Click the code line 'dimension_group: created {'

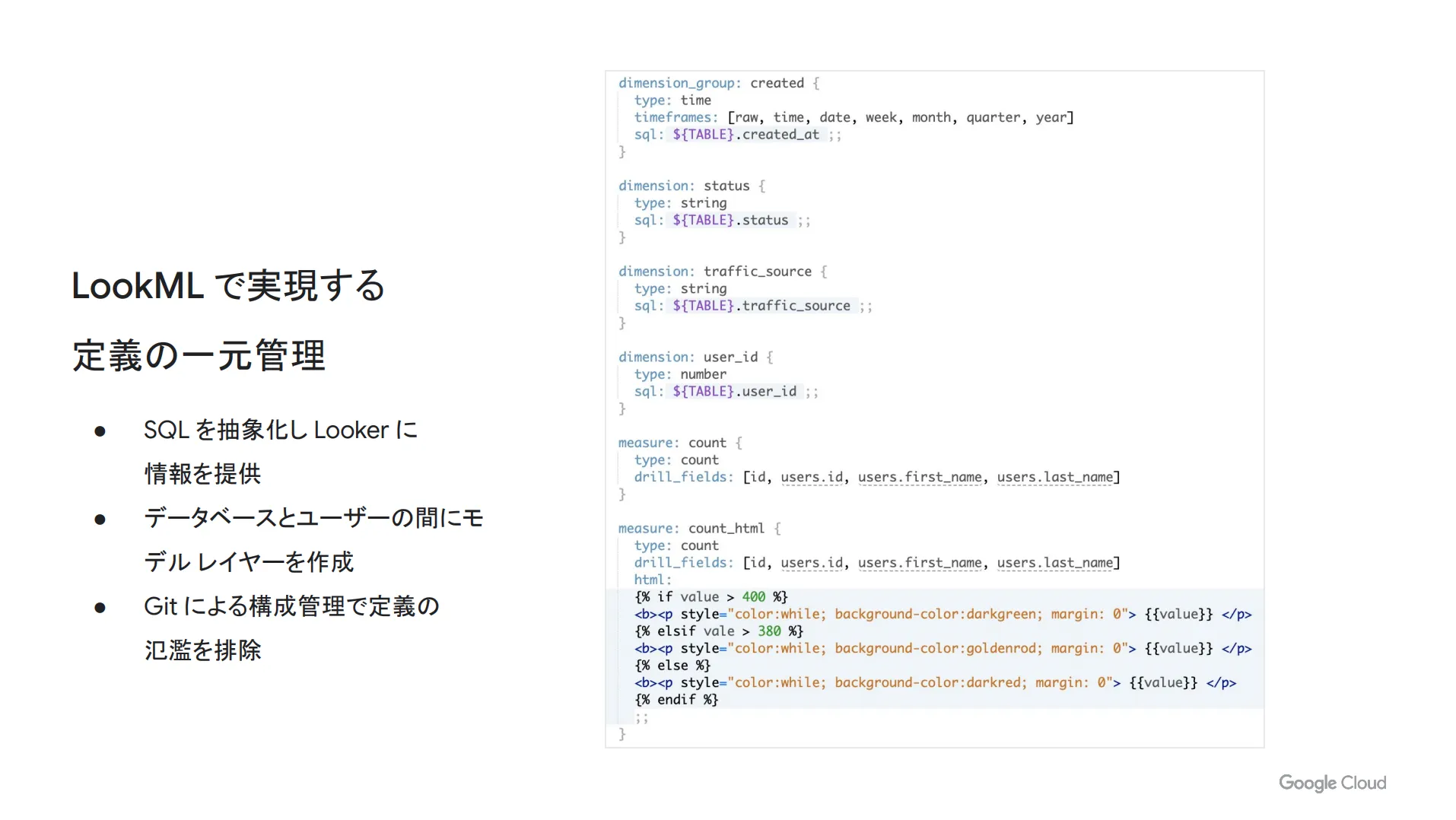click(719, 83)
